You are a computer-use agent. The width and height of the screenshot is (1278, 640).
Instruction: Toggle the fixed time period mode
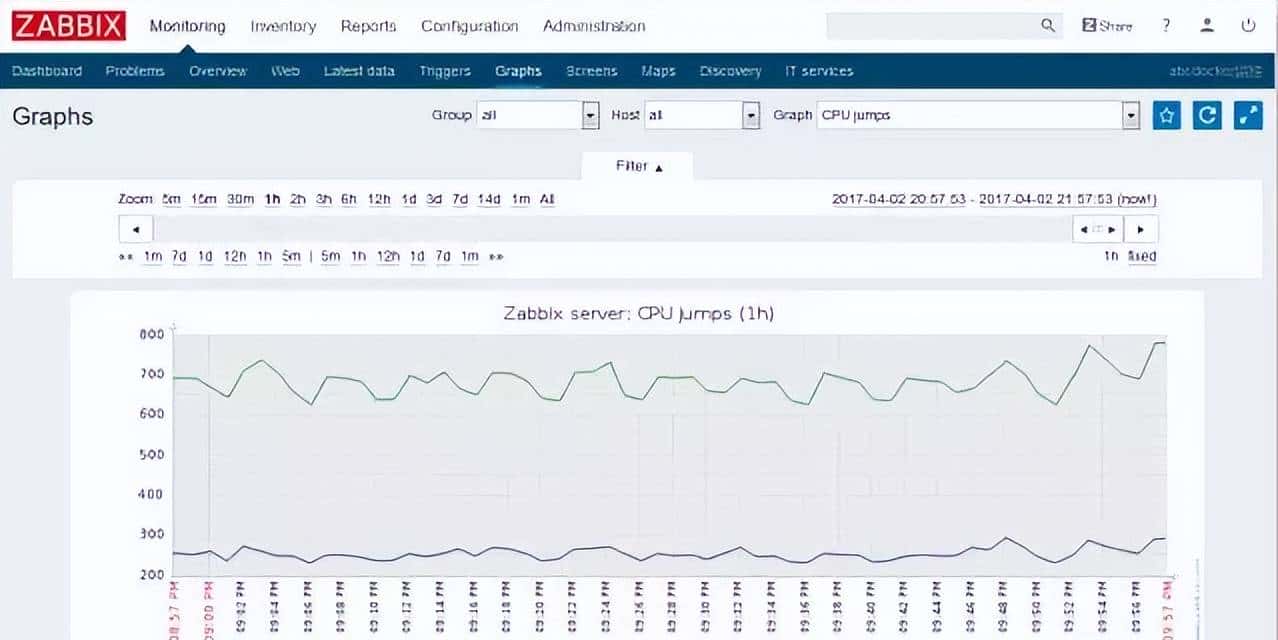pos(1141,256)
